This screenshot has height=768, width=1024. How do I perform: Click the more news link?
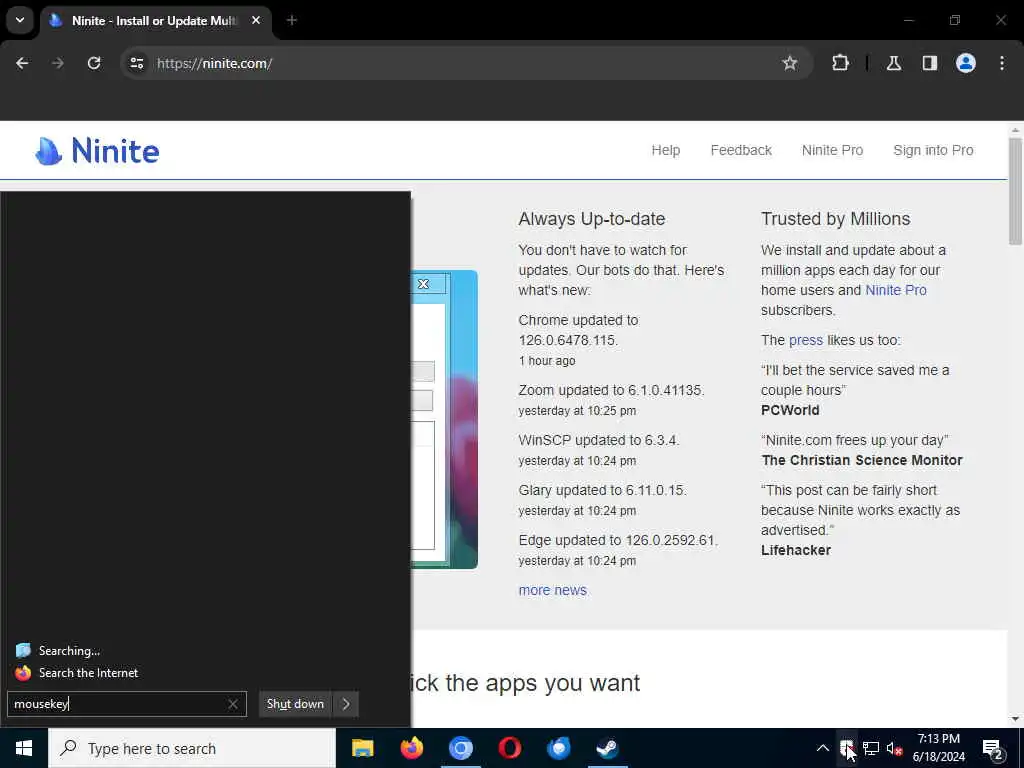[x=552, y=590]
